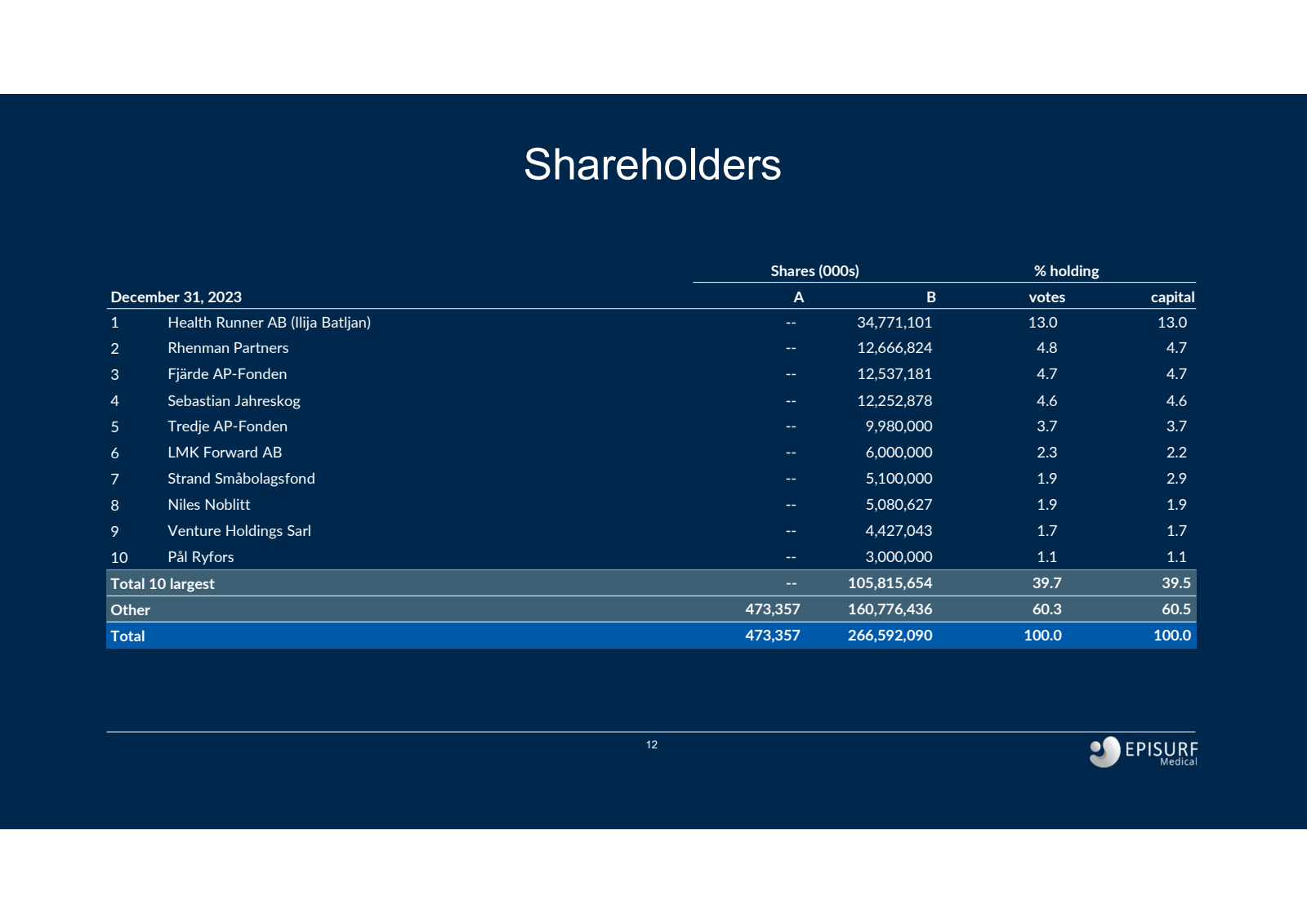Viewport: 1307px width, 924px height.
Task: Click the votes column heading
Action: [1046, 297]
